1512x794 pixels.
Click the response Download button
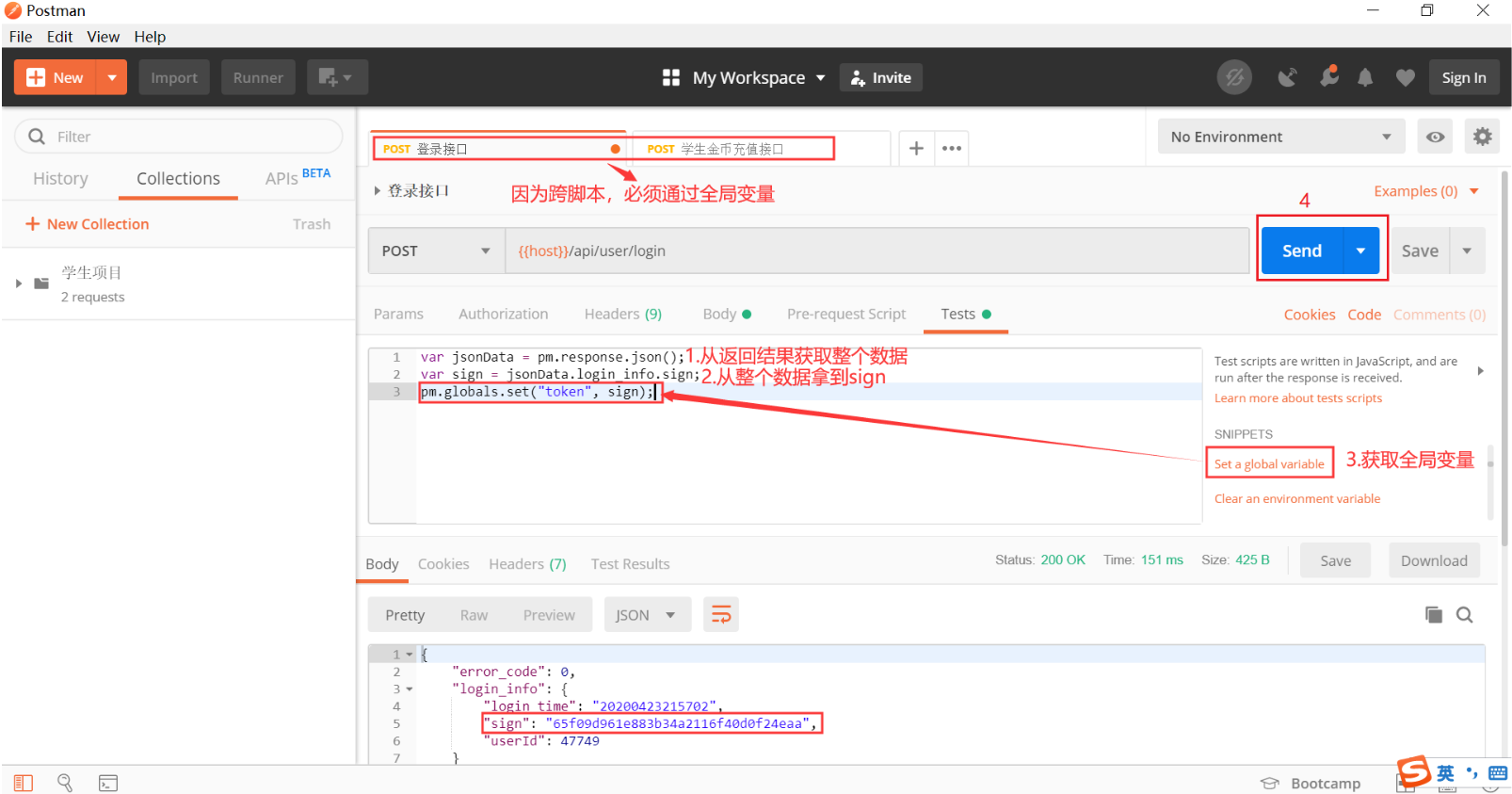1434,560
